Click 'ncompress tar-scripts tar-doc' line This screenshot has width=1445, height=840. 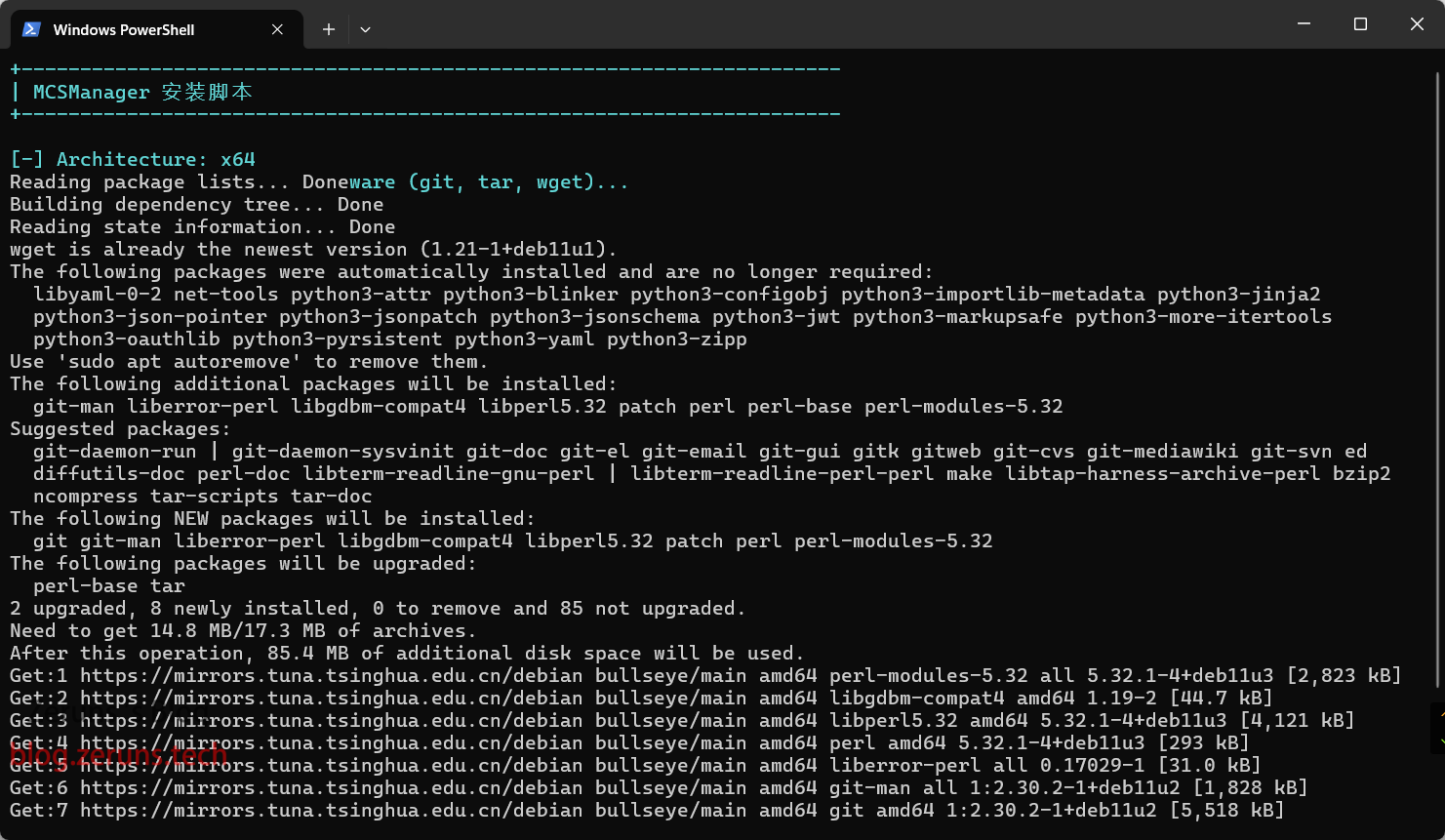coord(202,496)
